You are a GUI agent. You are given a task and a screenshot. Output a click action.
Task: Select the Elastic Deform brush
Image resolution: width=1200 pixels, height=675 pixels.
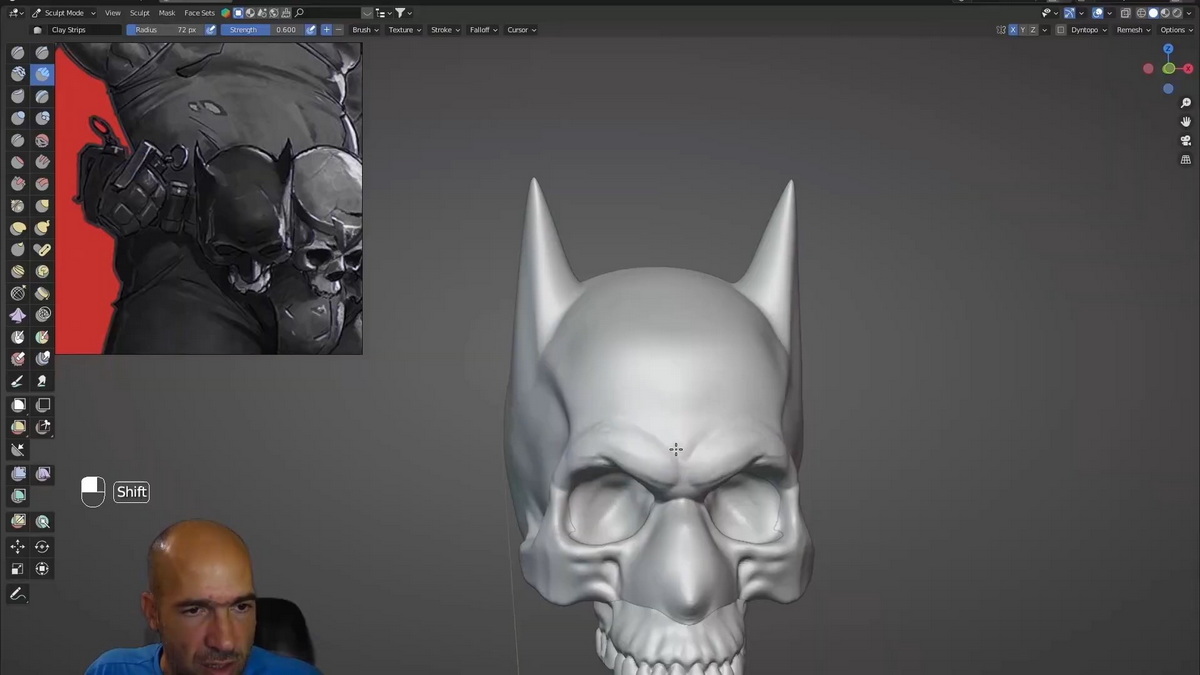[x=18, y=228]
